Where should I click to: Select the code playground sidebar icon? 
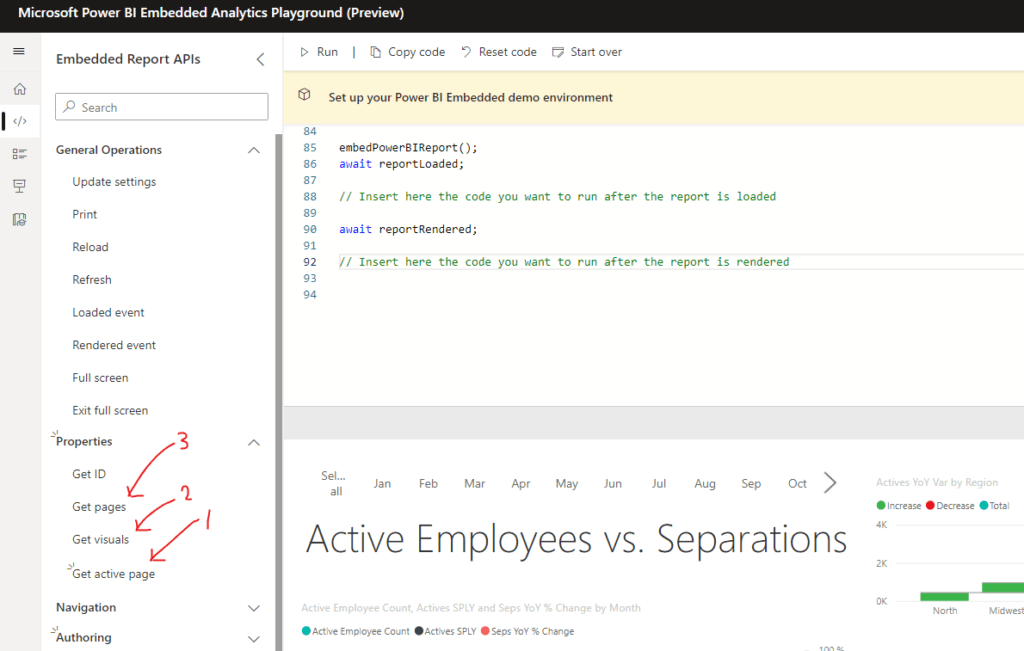[x=20, y=121]
